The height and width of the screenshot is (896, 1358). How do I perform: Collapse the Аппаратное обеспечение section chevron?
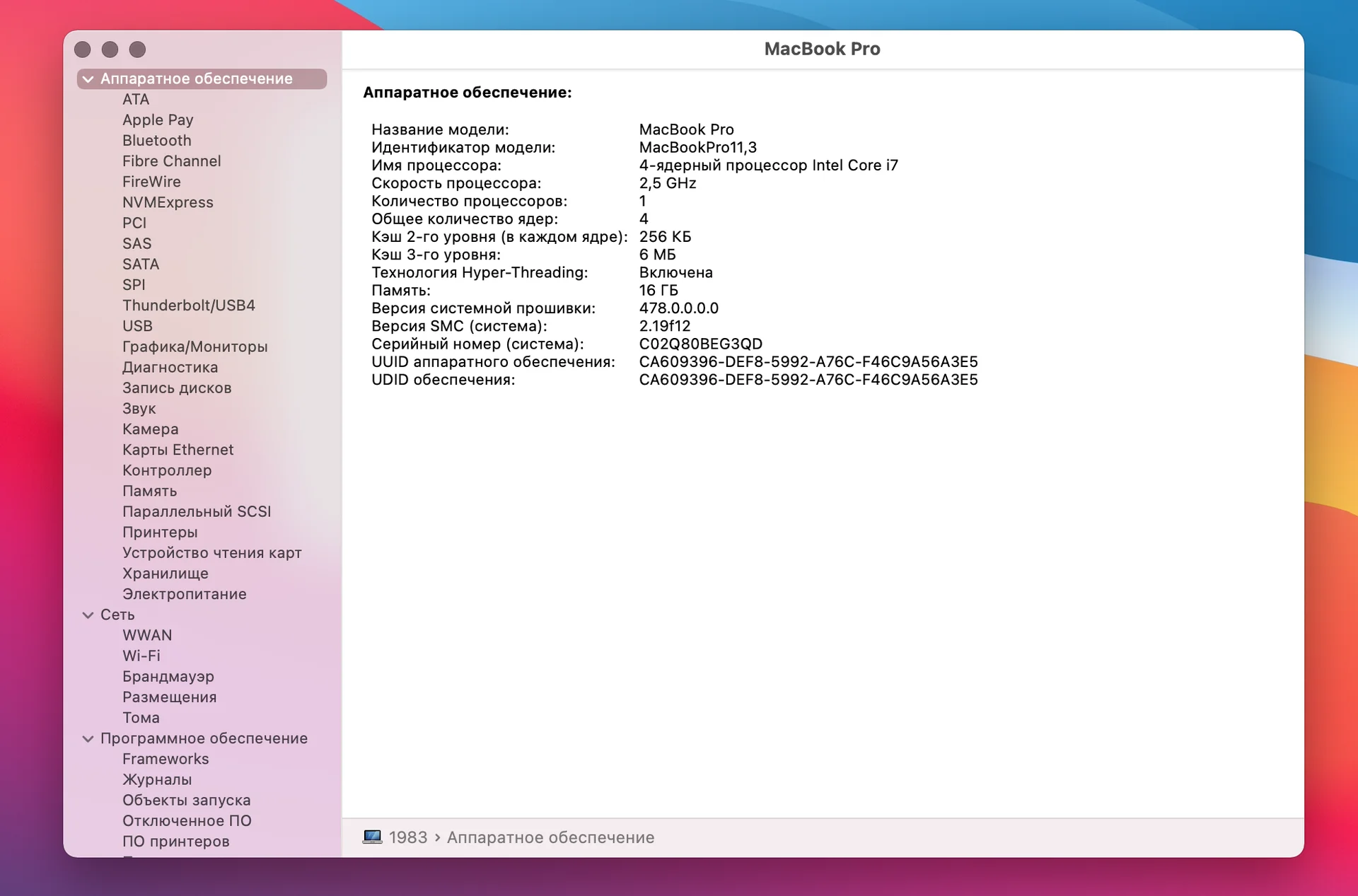pos(88,79)
